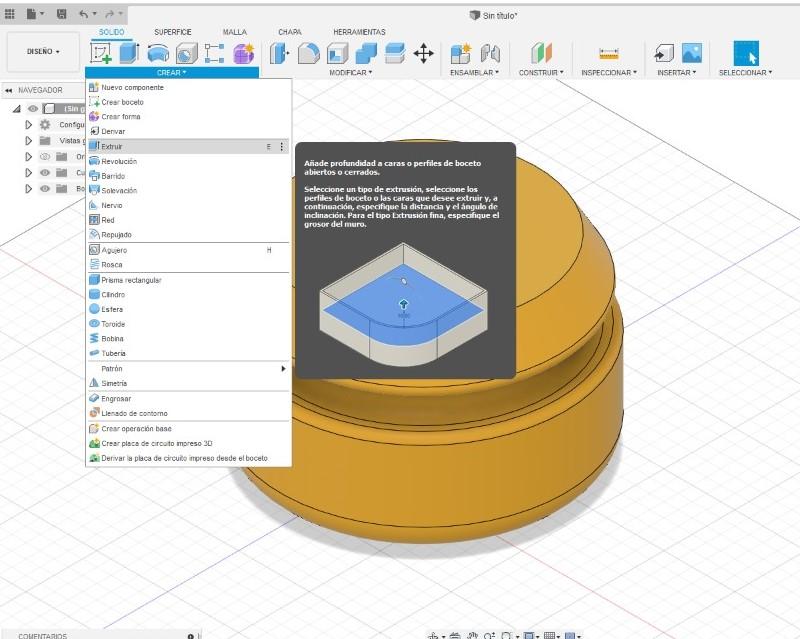This screenshot has width=800, height=639.
Task: Open the MODIFICAR dropdown
Action: (351, 72)
